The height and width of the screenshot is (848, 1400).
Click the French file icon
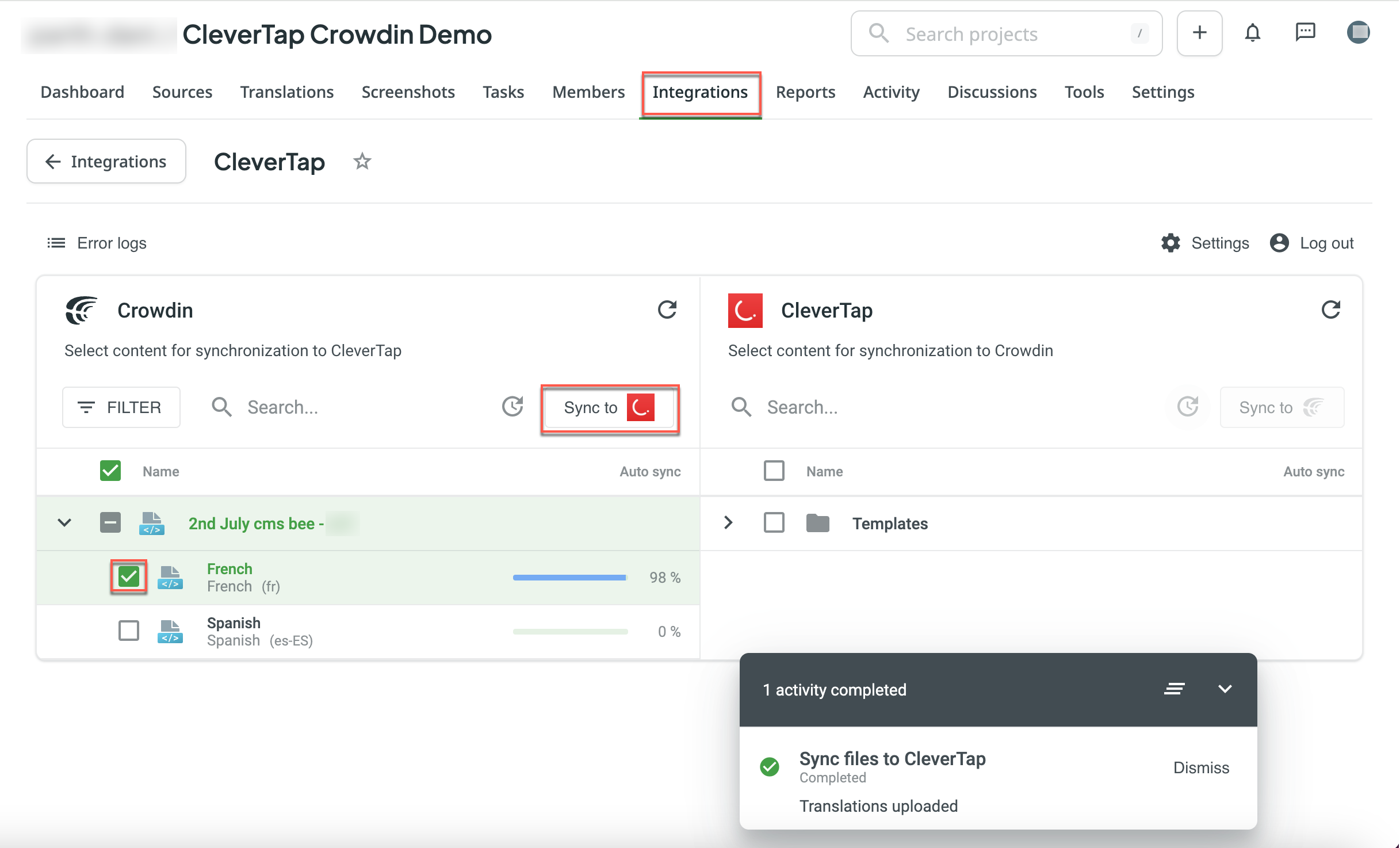click(x=170, y=577)
